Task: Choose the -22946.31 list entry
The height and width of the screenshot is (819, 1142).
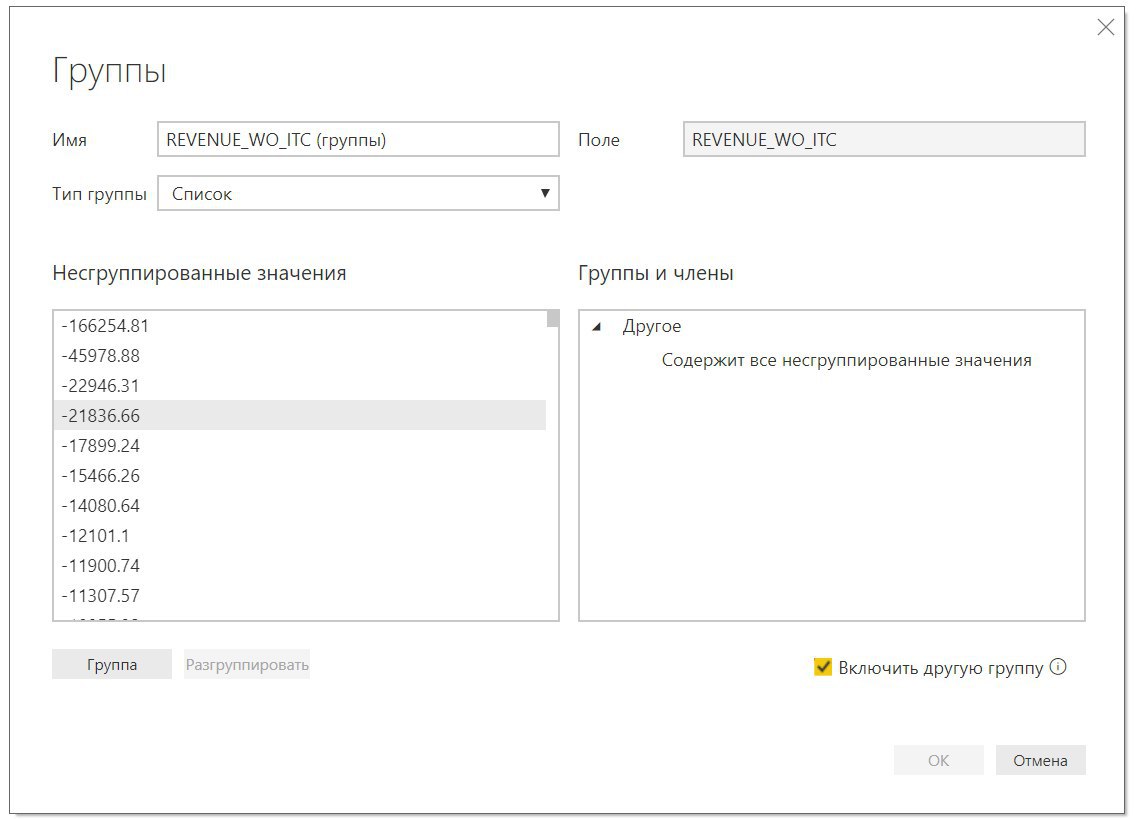Action: coord(101,386)
